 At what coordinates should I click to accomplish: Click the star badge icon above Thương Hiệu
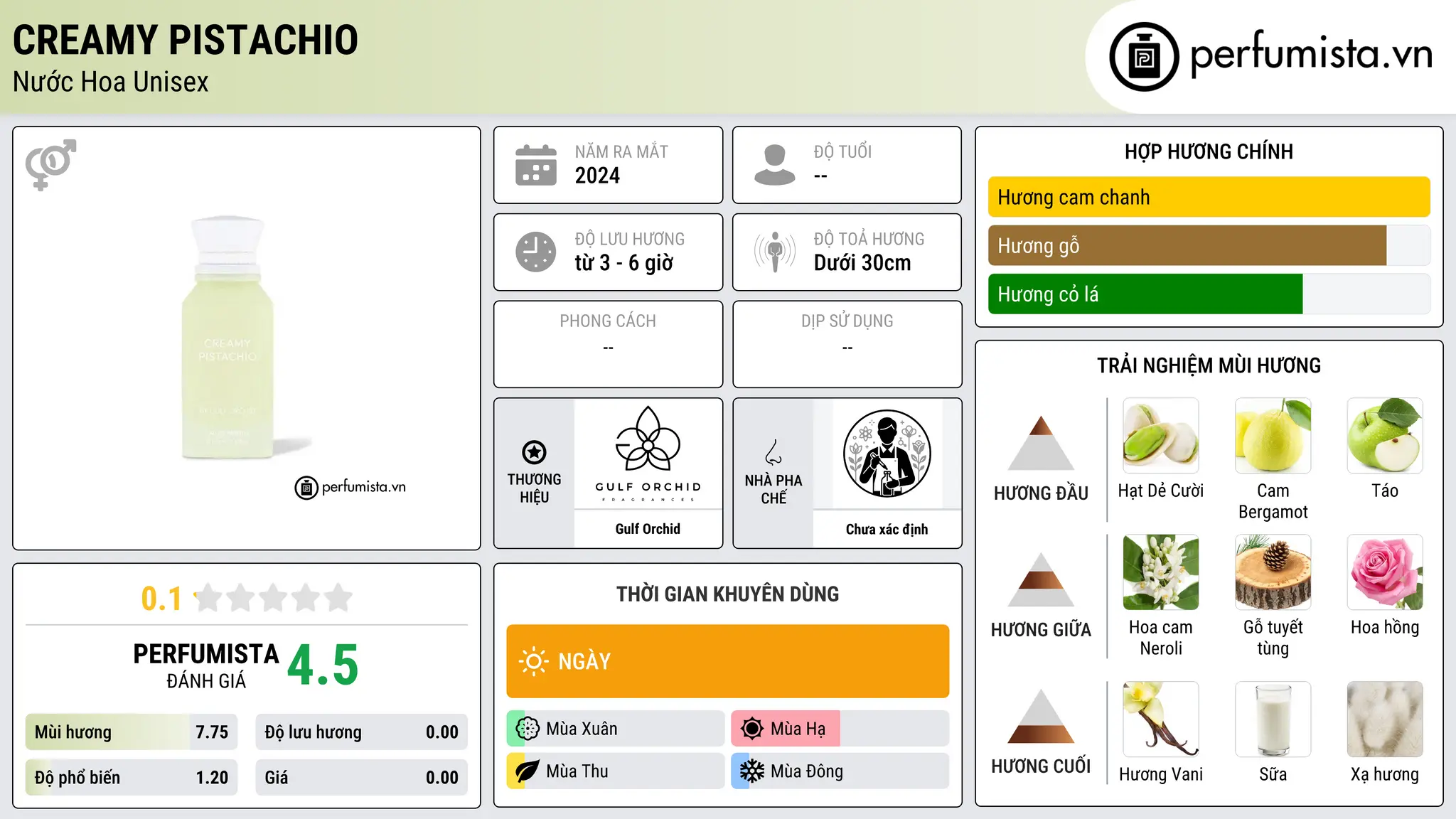click(534, 451)
